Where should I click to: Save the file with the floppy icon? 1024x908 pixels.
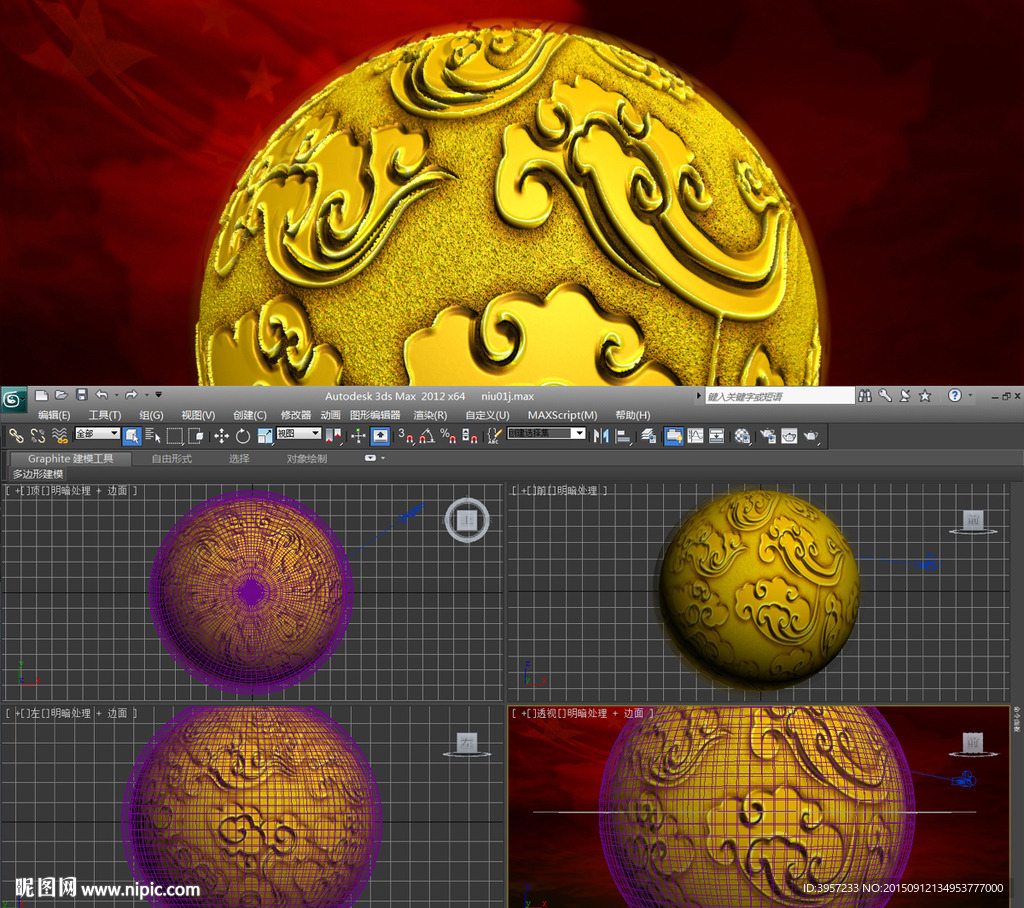pos(82,395)
